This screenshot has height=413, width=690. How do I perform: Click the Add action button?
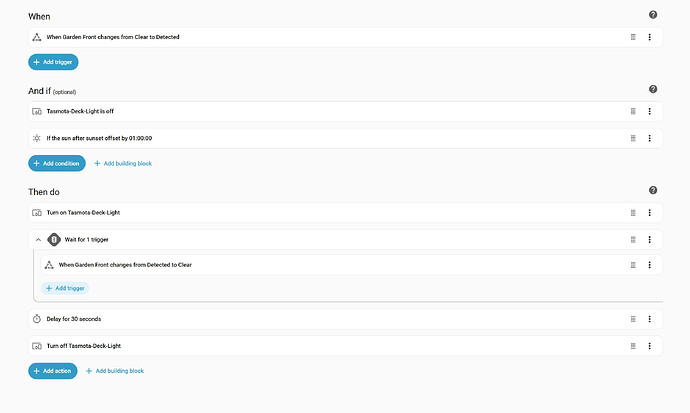pyautogui.click(x=52, y=371)
